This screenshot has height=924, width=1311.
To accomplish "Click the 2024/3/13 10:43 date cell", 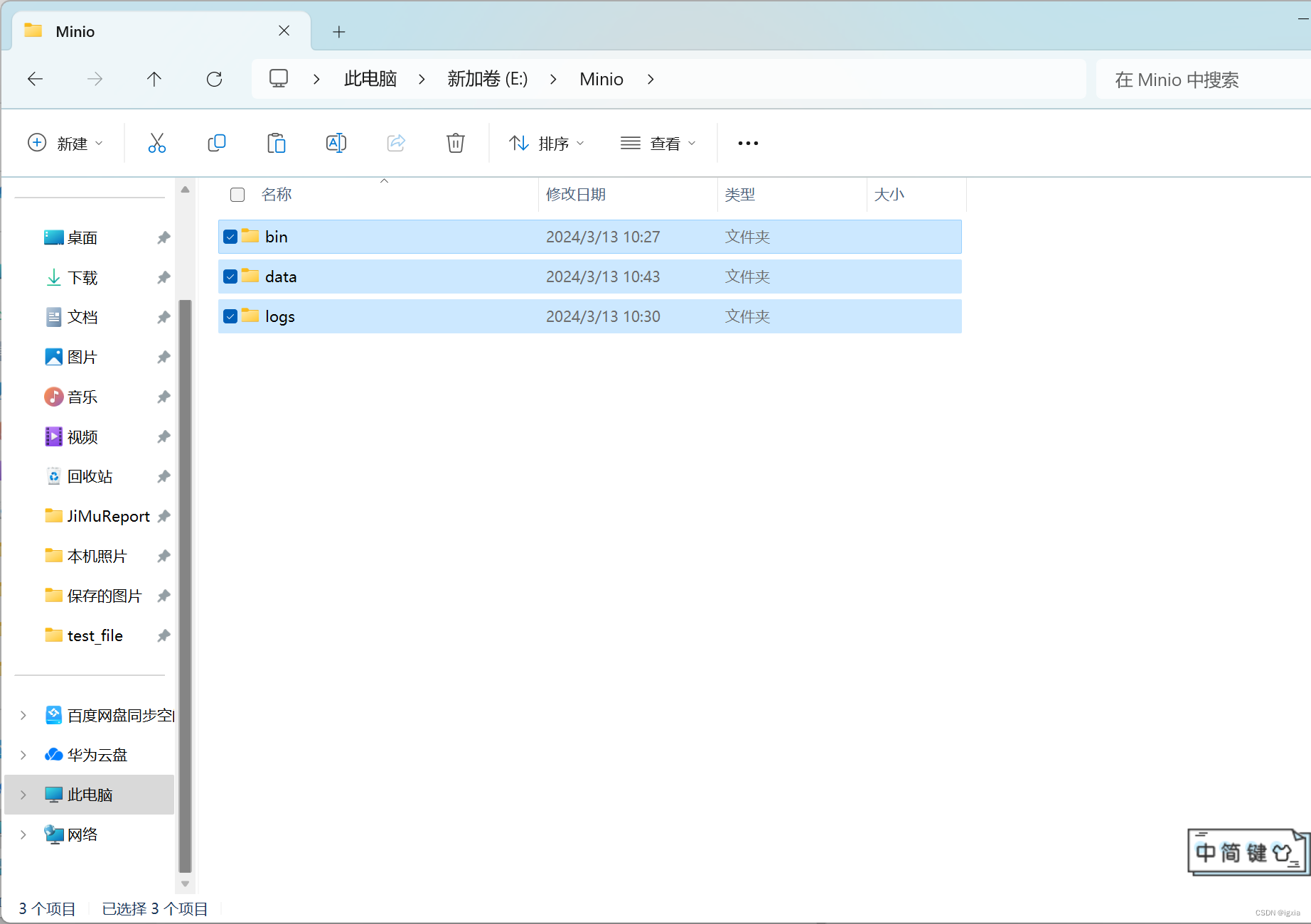I will (x=603, y=276).
